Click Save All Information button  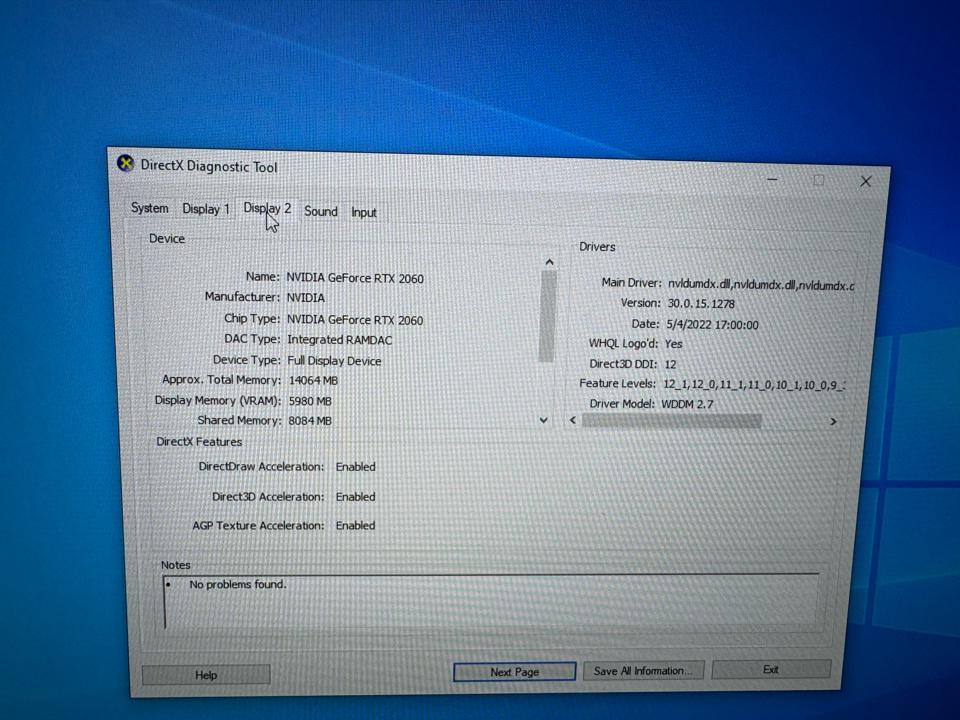(643, 670)
